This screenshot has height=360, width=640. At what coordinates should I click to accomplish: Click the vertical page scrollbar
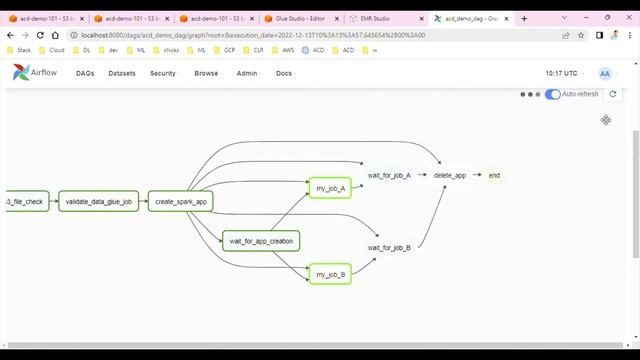coord(636,194)
